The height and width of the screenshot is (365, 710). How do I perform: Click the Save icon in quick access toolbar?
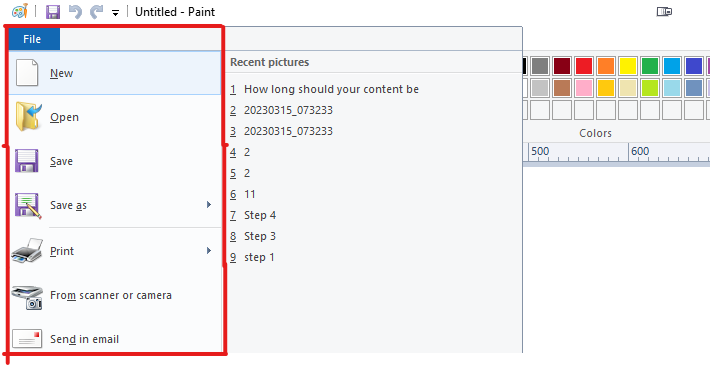[53, 12]
